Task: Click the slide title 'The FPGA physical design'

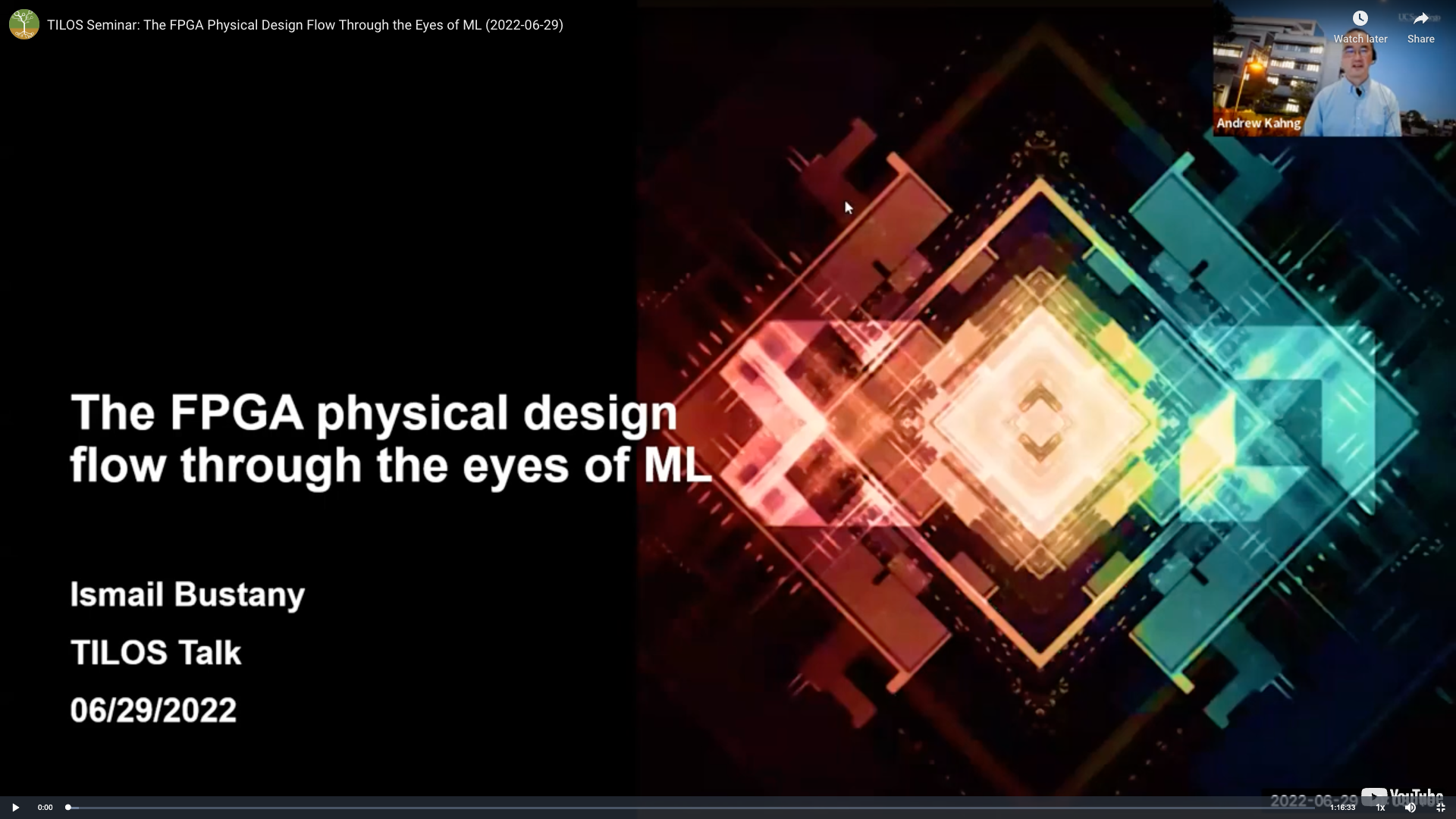Action: click(374, 413)
